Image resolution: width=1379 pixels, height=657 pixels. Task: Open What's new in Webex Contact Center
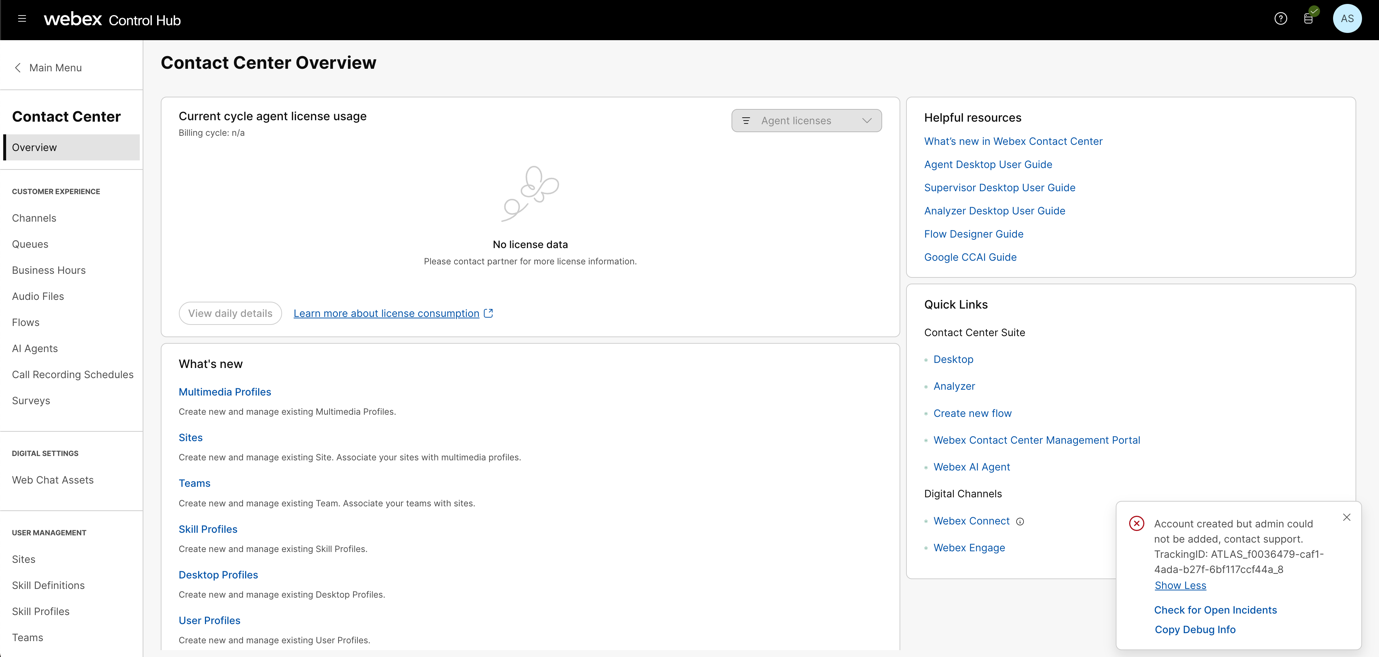1013,141
